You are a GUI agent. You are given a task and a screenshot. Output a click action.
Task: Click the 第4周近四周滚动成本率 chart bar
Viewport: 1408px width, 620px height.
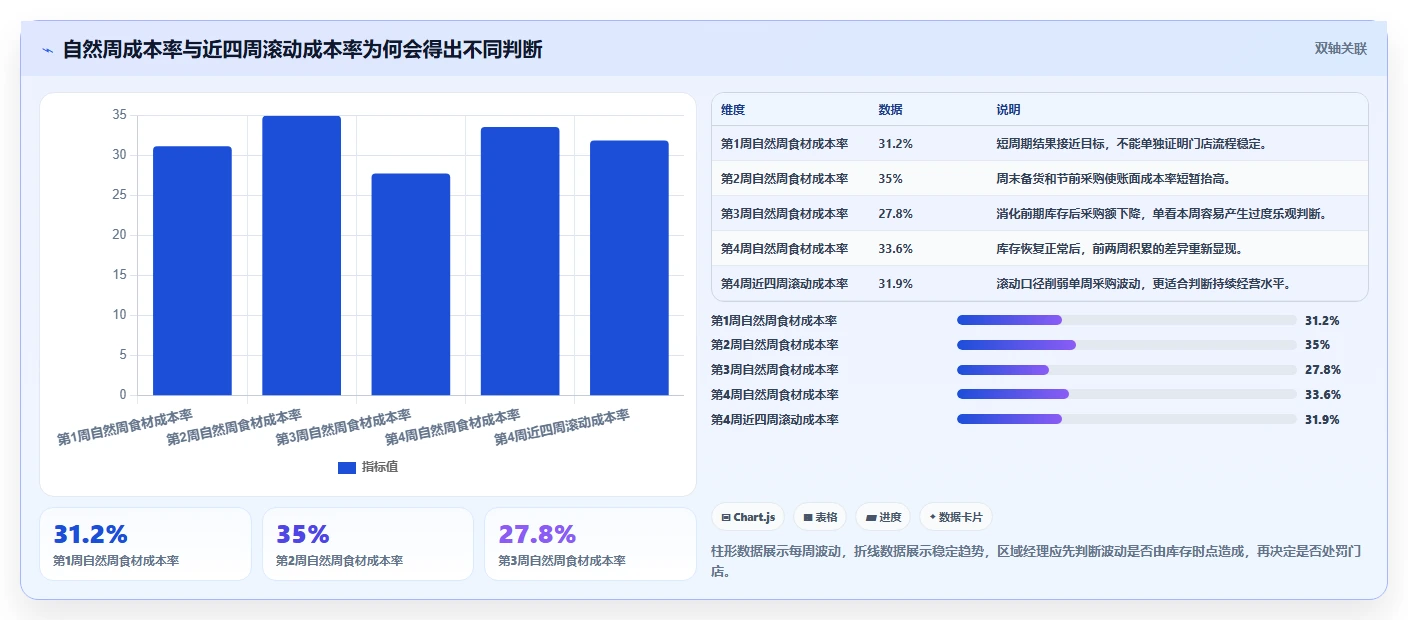(629, 268)
